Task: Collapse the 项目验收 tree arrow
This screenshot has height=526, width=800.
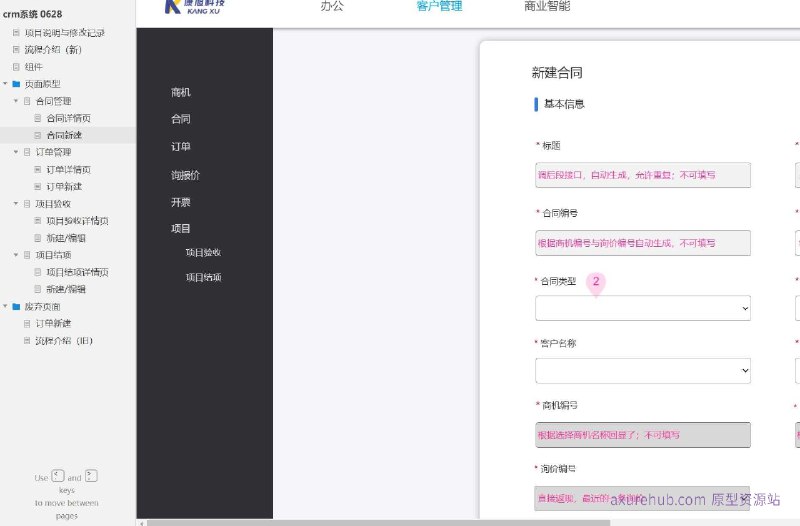Action: (16, 203)
